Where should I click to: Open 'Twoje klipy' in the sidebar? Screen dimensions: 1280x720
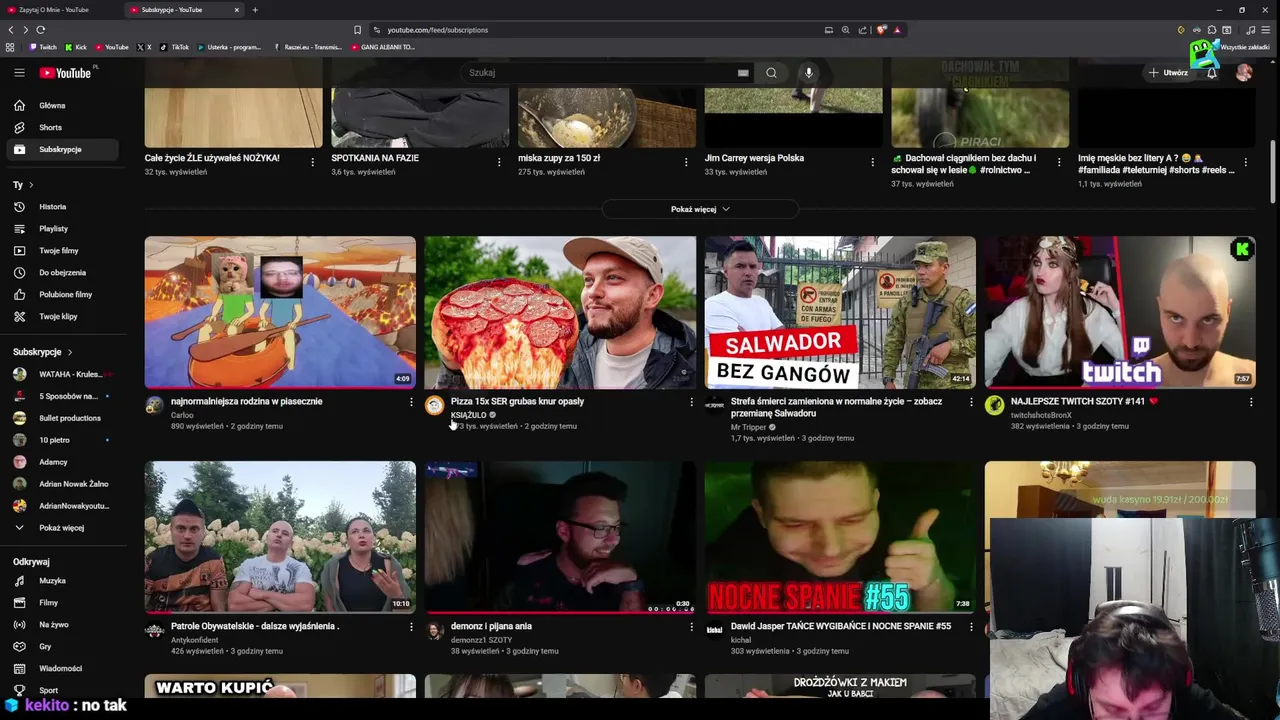60,317
